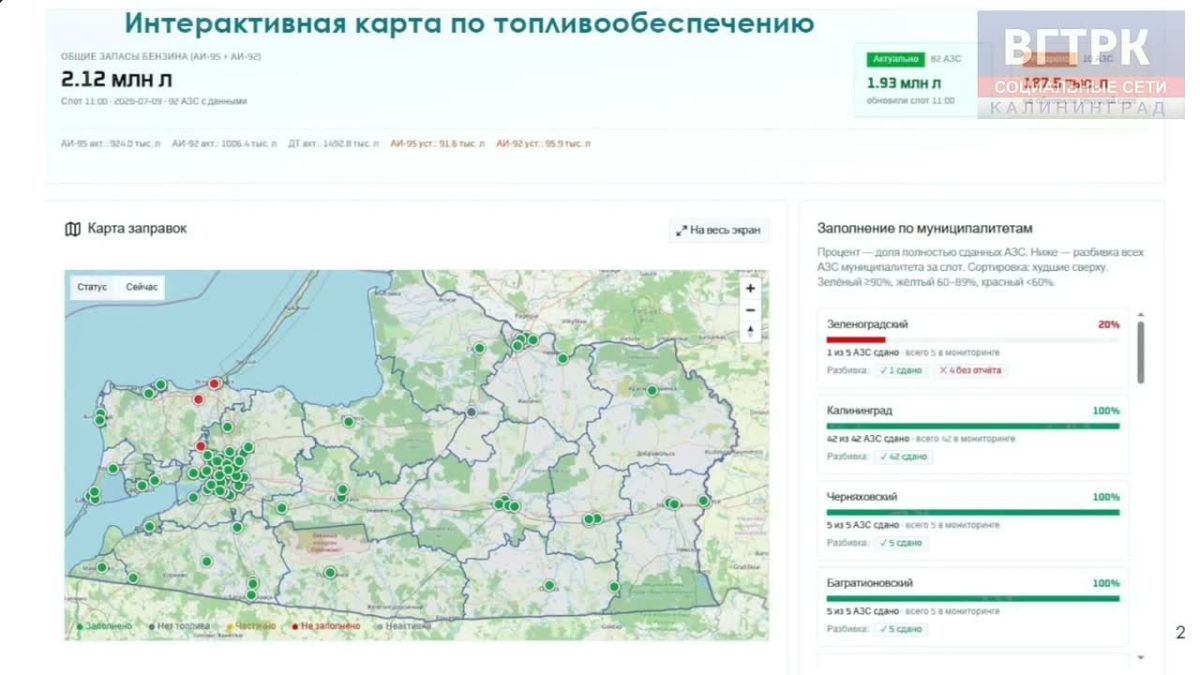1200x675 pixels.
Task: Click "1 из 5 АЗС сдано" text
Action: click(x=861, y=352)
